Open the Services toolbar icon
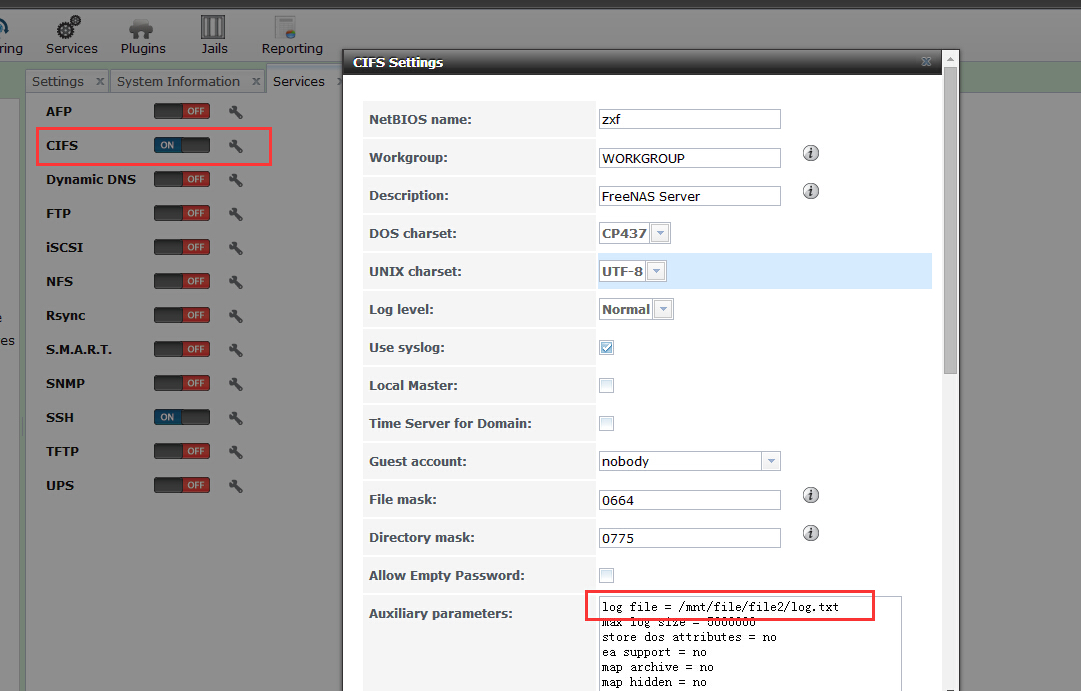The image size is (1081, 691). 71,36
